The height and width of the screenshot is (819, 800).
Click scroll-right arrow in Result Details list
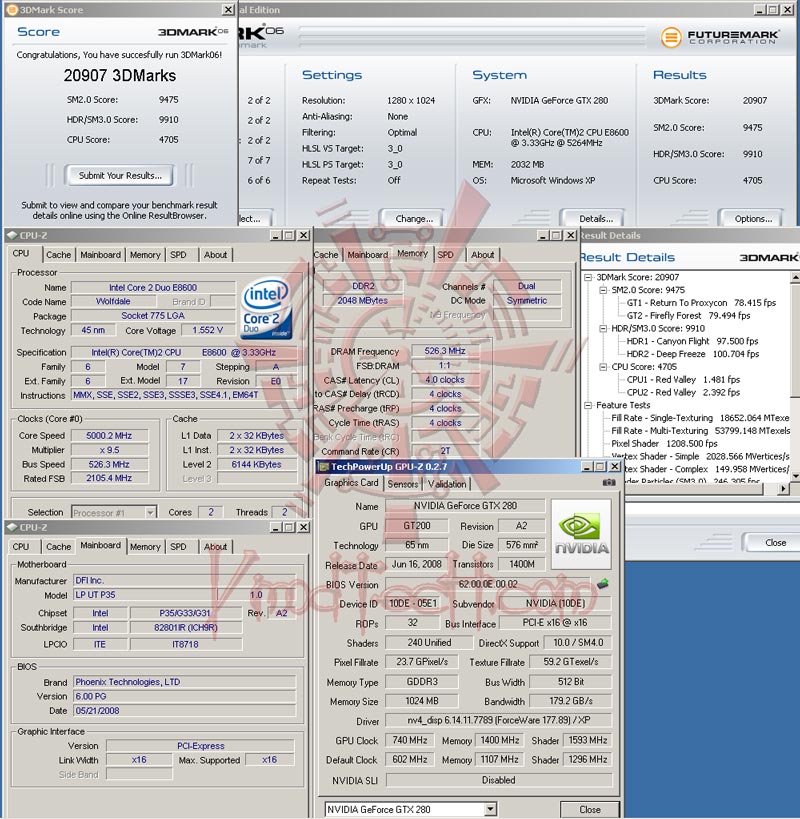pos(783,488)
